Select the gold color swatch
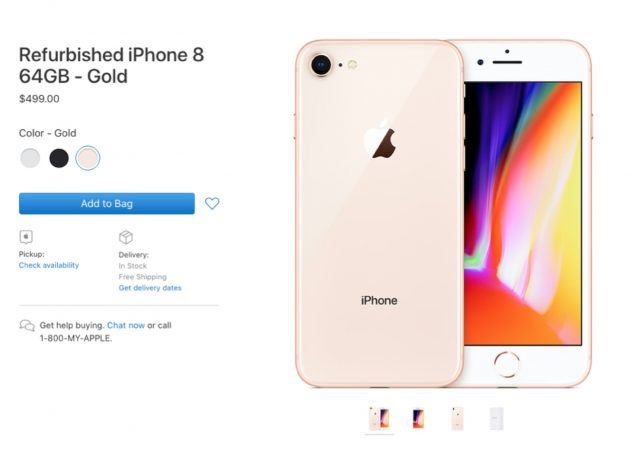Viewport: 632px width, 474px height. [87, 158]
